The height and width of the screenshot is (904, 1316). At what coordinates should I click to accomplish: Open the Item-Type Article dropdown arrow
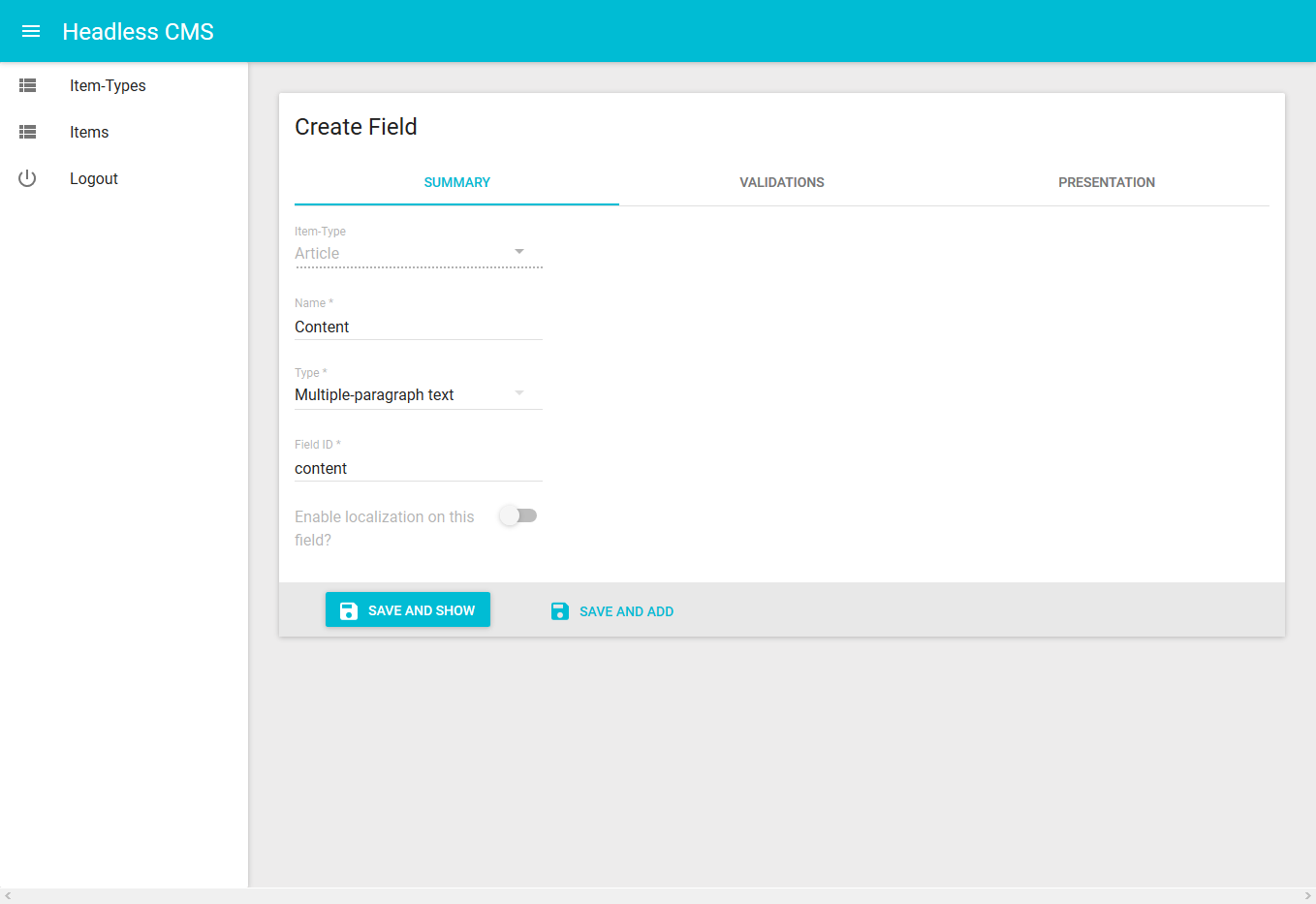pos(519,252)
